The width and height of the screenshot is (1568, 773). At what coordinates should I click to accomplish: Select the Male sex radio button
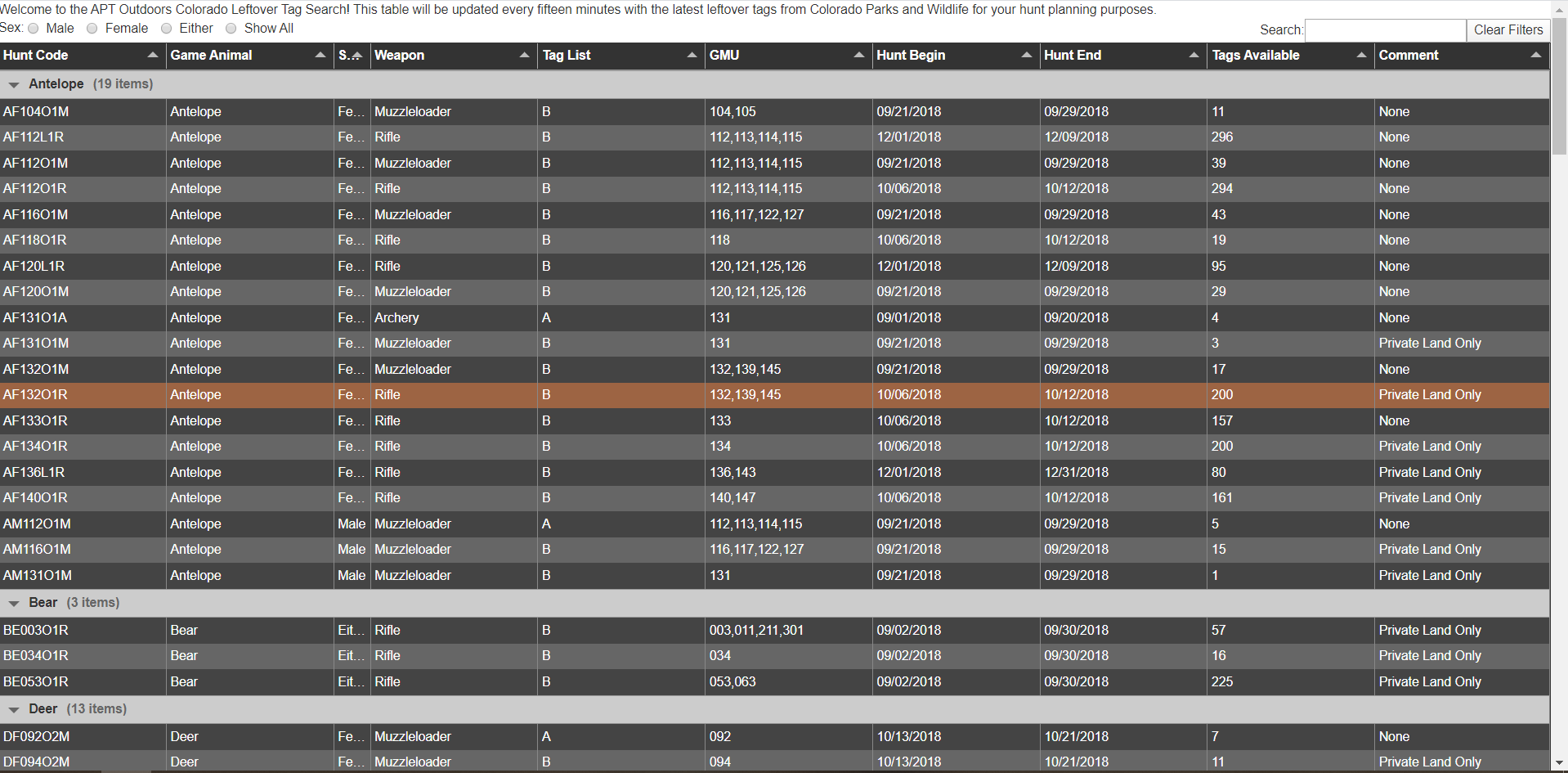[34, 29]
